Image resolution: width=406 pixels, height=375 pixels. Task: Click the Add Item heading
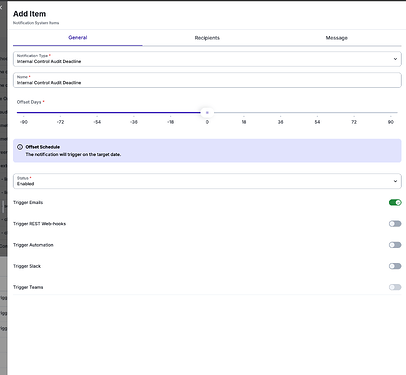(x=29, y=14)
